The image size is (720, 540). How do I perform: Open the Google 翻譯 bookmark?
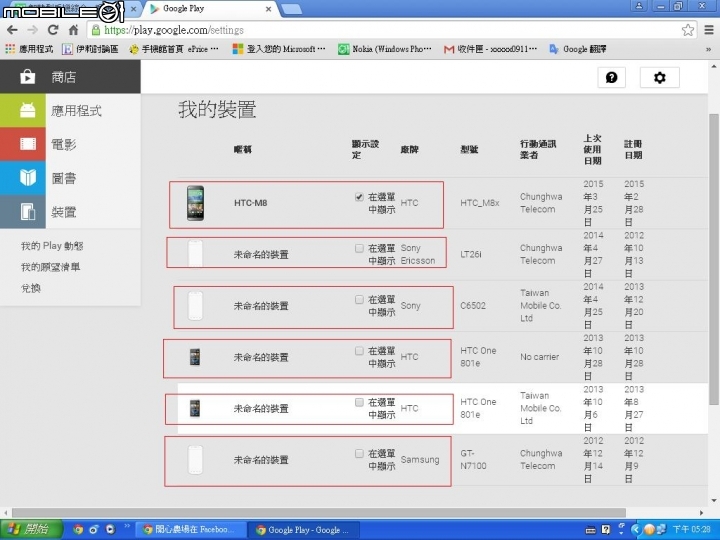point(578,49)
